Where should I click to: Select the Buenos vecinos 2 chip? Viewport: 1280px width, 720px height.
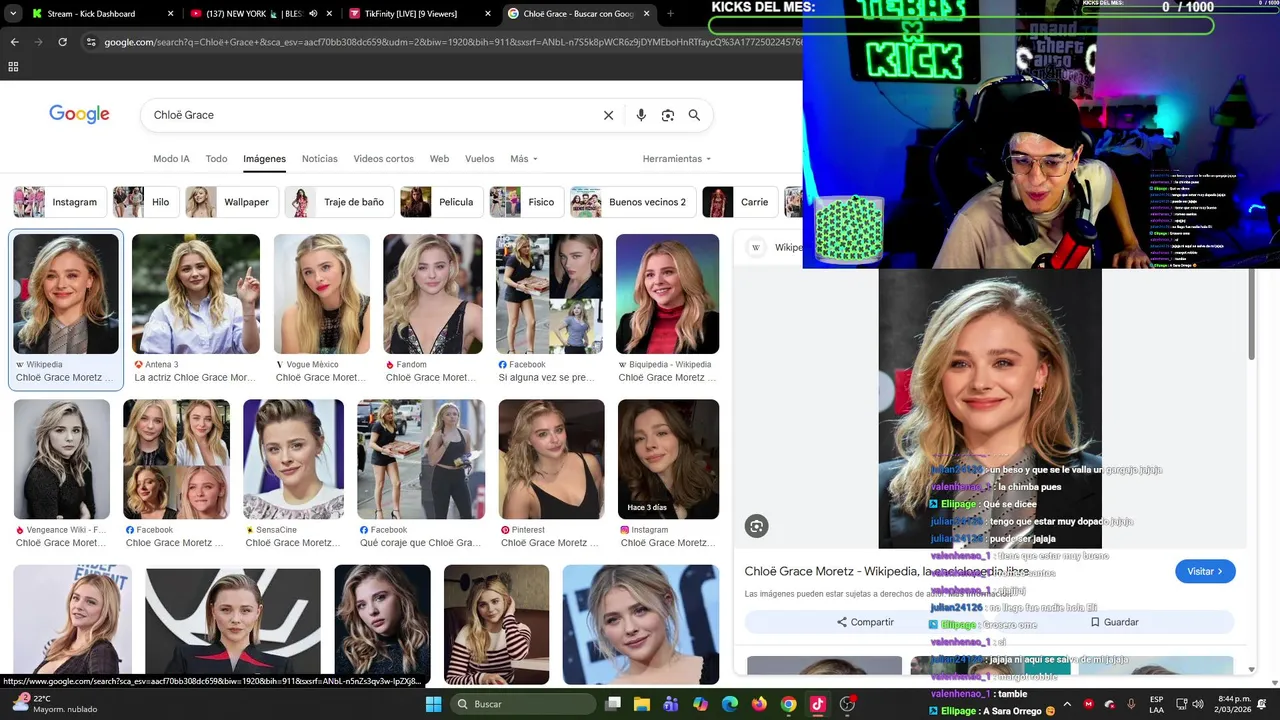pos(633,202)
